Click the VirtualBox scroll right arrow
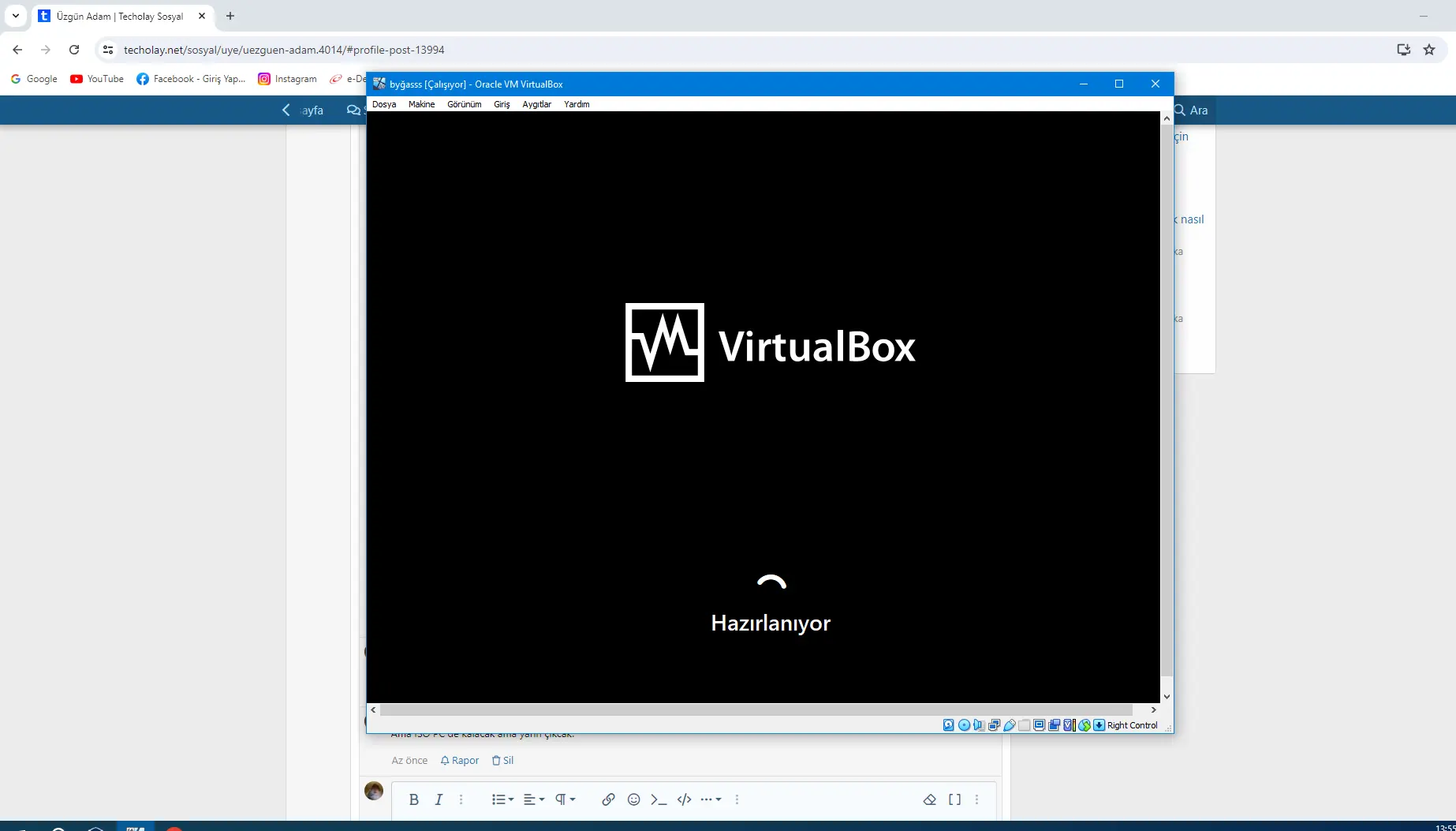This screenshot has height=831, width=1456. 1153,710
